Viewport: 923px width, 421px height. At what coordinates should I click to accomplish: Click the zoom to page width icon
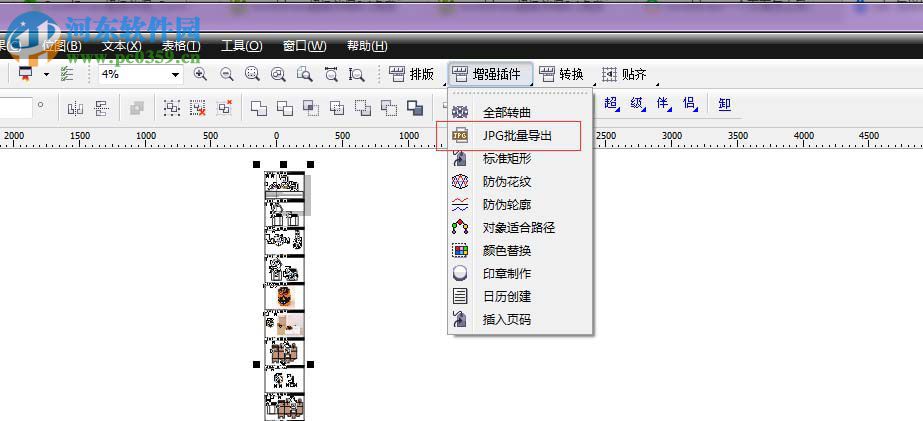(331, 74)
